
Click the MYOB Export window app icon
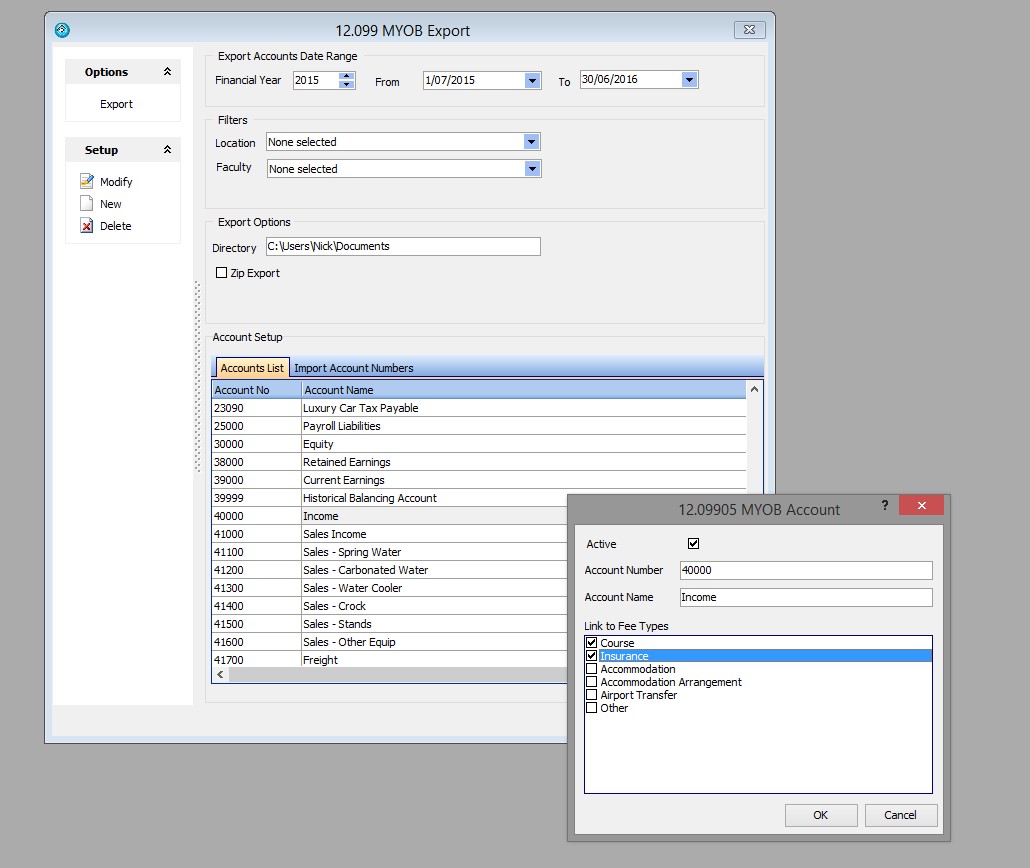(x=62, y=30)
